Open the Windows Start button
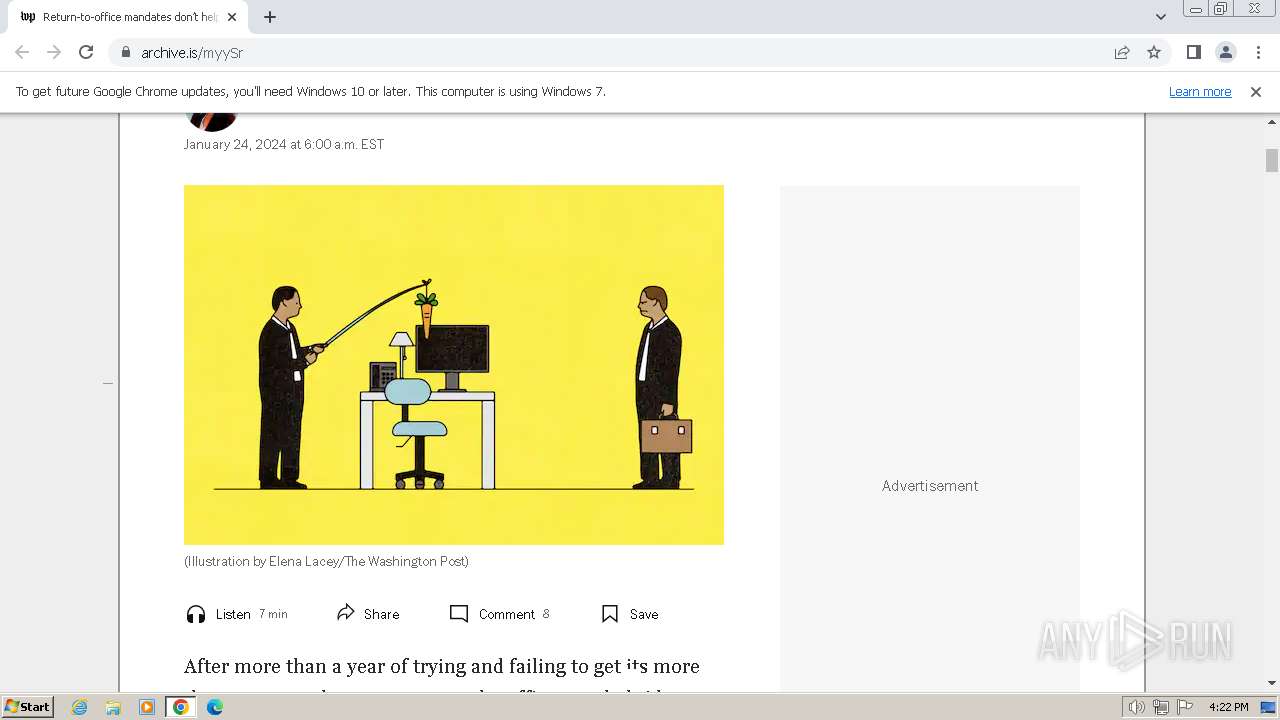This screenshot has height=720, width=1280. (x=28, y=707)
